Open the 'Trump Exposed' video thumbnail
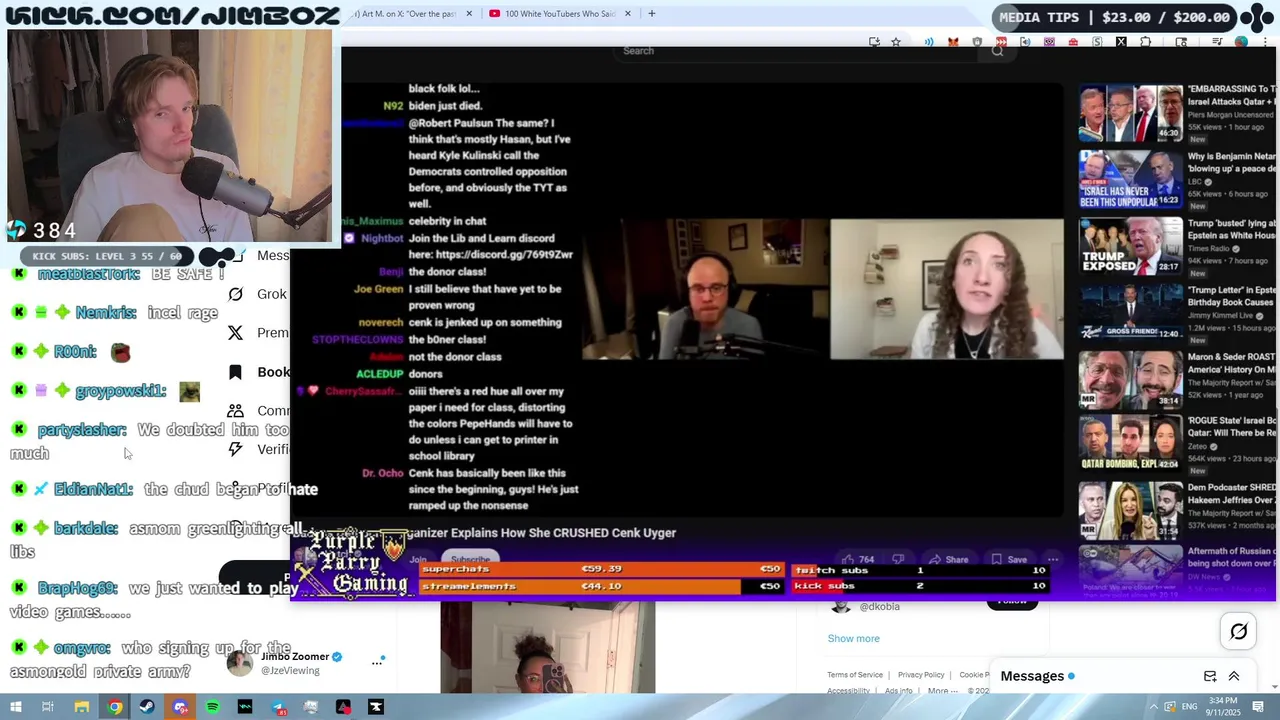The image size is (1280, 720). 1130,245
